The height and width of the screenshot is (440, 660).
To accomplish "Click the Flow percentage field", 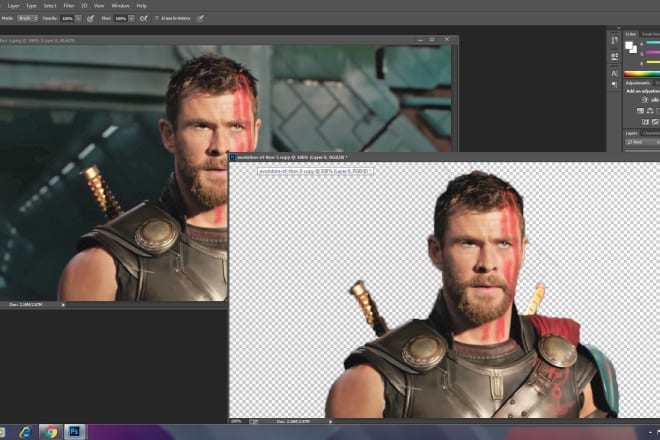I will [x=121, y=19].
